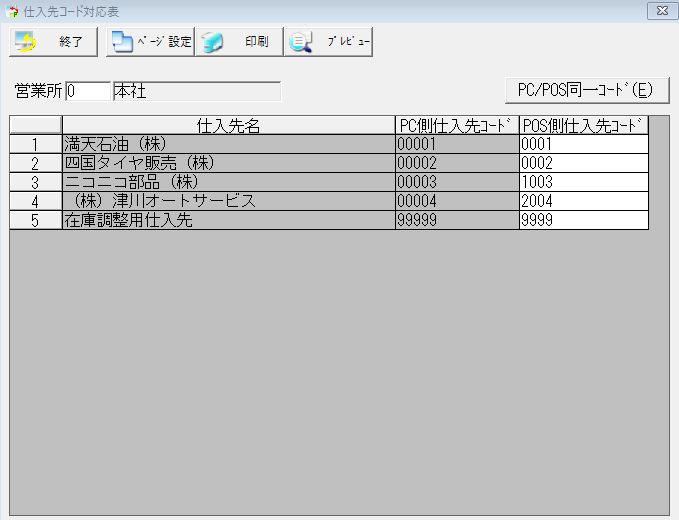The height and width of the screenshot is (520, 679).
Task: Select row 1 header in table
Action: pyautogui.click(x=35, y=144)
